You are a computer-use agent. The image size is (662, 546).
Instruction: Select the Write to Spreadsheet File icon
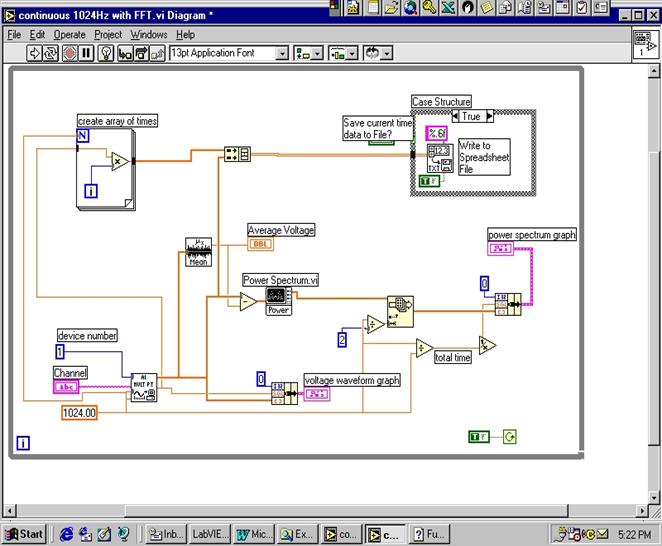tap(439, 159)
